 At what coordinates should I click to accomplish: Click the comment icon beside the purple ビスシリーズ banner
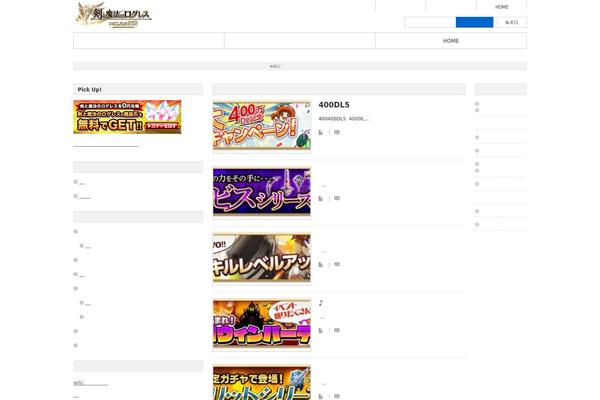tap(337, 198)
